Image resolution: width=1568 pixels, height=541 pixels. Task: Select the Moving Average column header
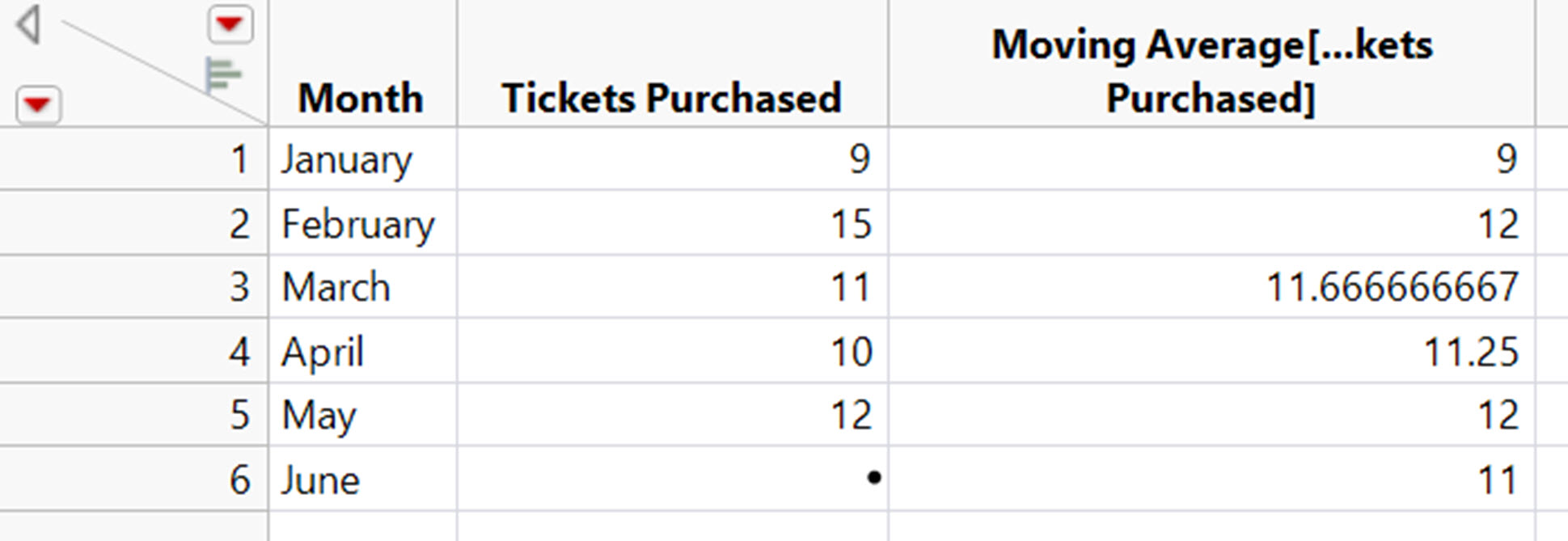[x=1211, y=63]
